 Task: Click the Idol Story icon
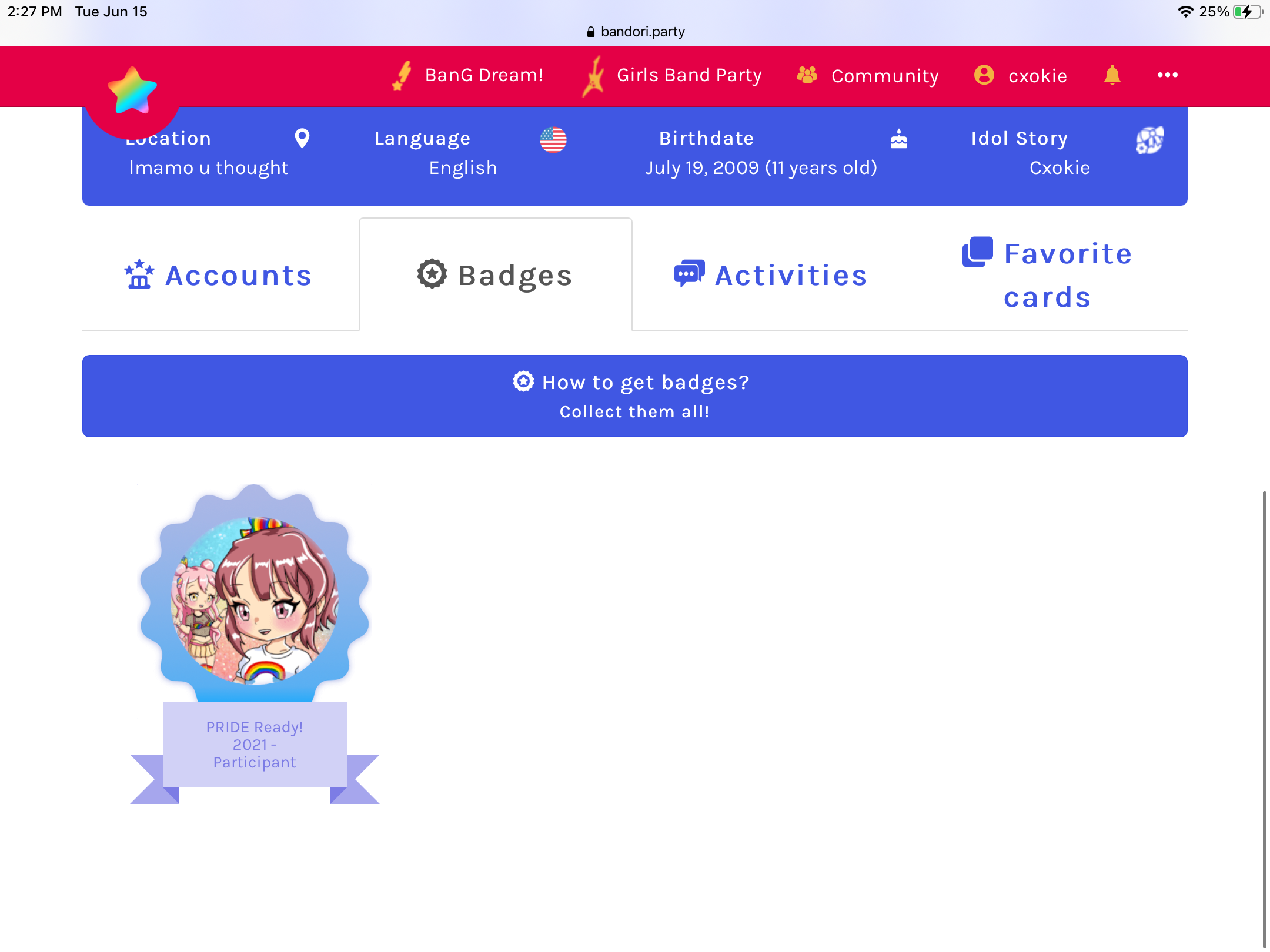click(x=1149, y=140)
